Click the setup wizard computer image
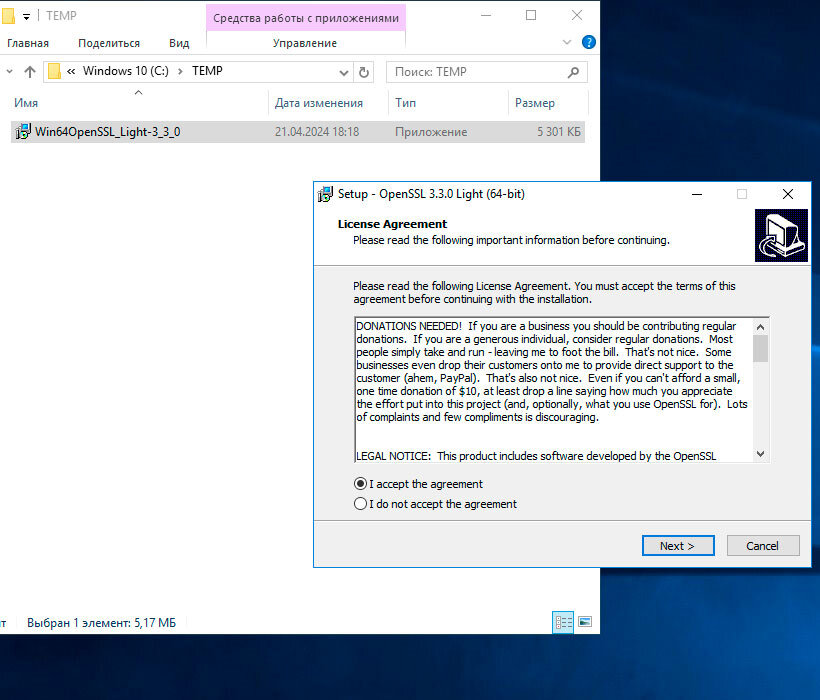Screen dimensions: 820x700 click(781, 235)
